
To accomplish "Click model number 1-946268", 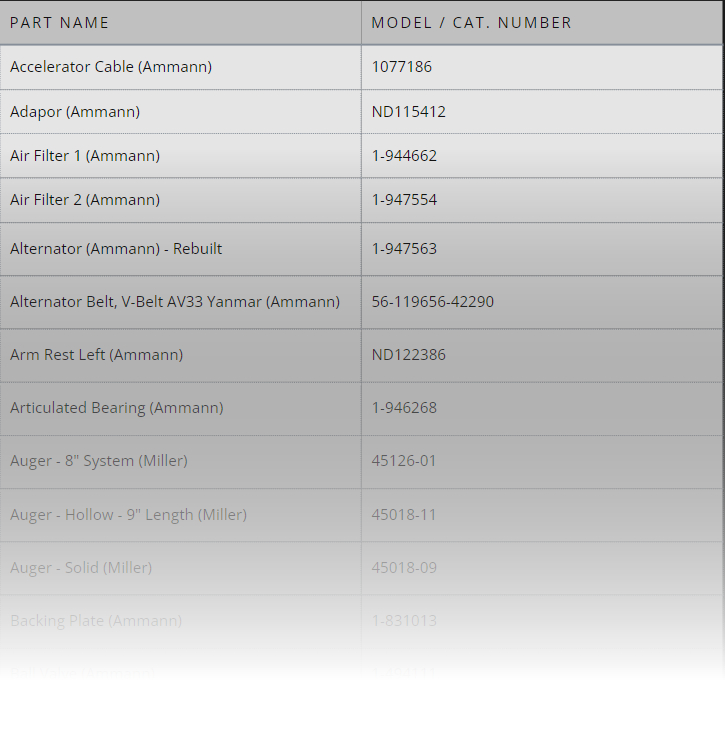I will tap(404, 408).
